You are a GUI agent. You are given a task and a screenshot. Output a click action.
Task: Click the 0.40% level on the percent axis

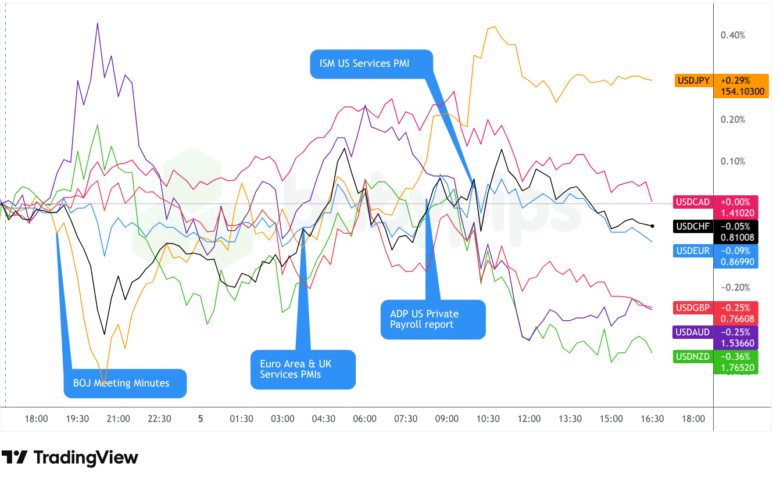[x=733, y=36]
